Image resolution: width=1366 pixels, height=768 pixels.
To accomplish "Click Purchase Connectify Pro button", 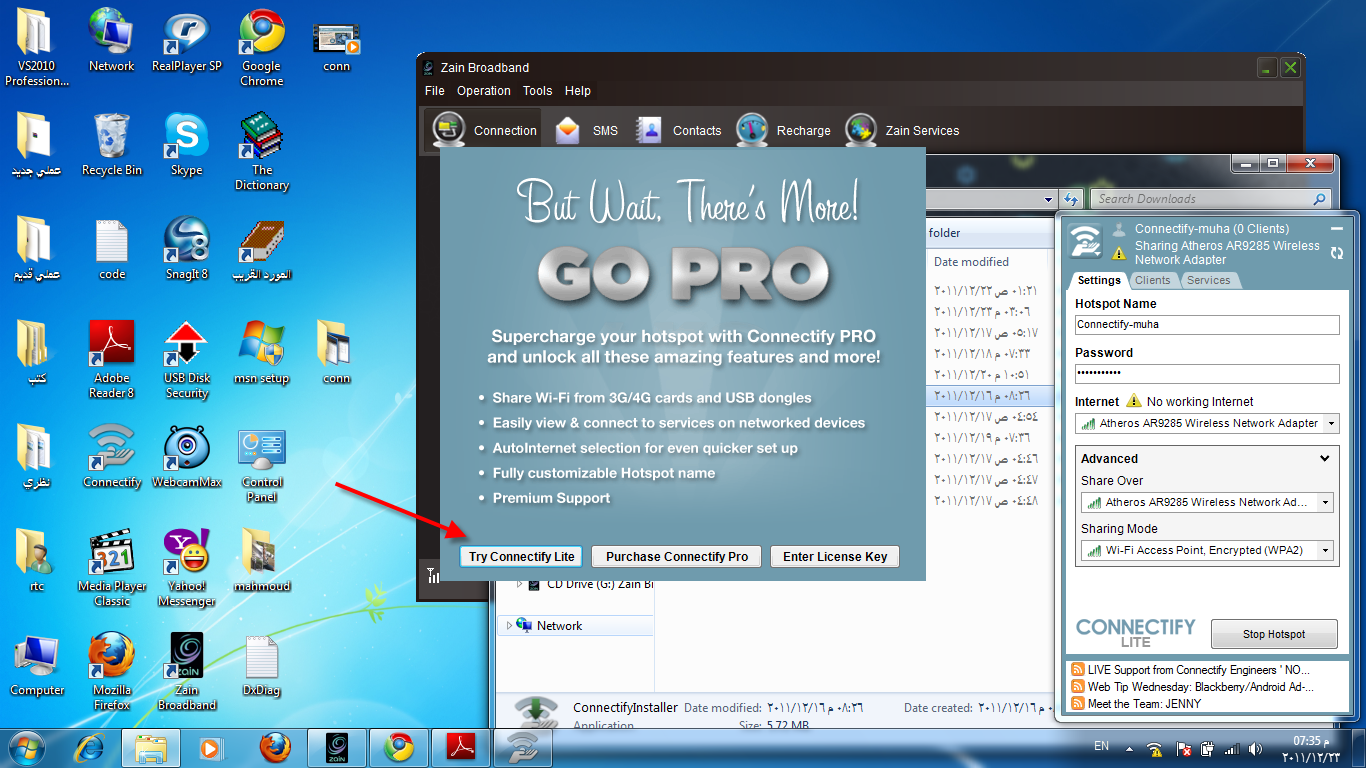I will point(677,557).
